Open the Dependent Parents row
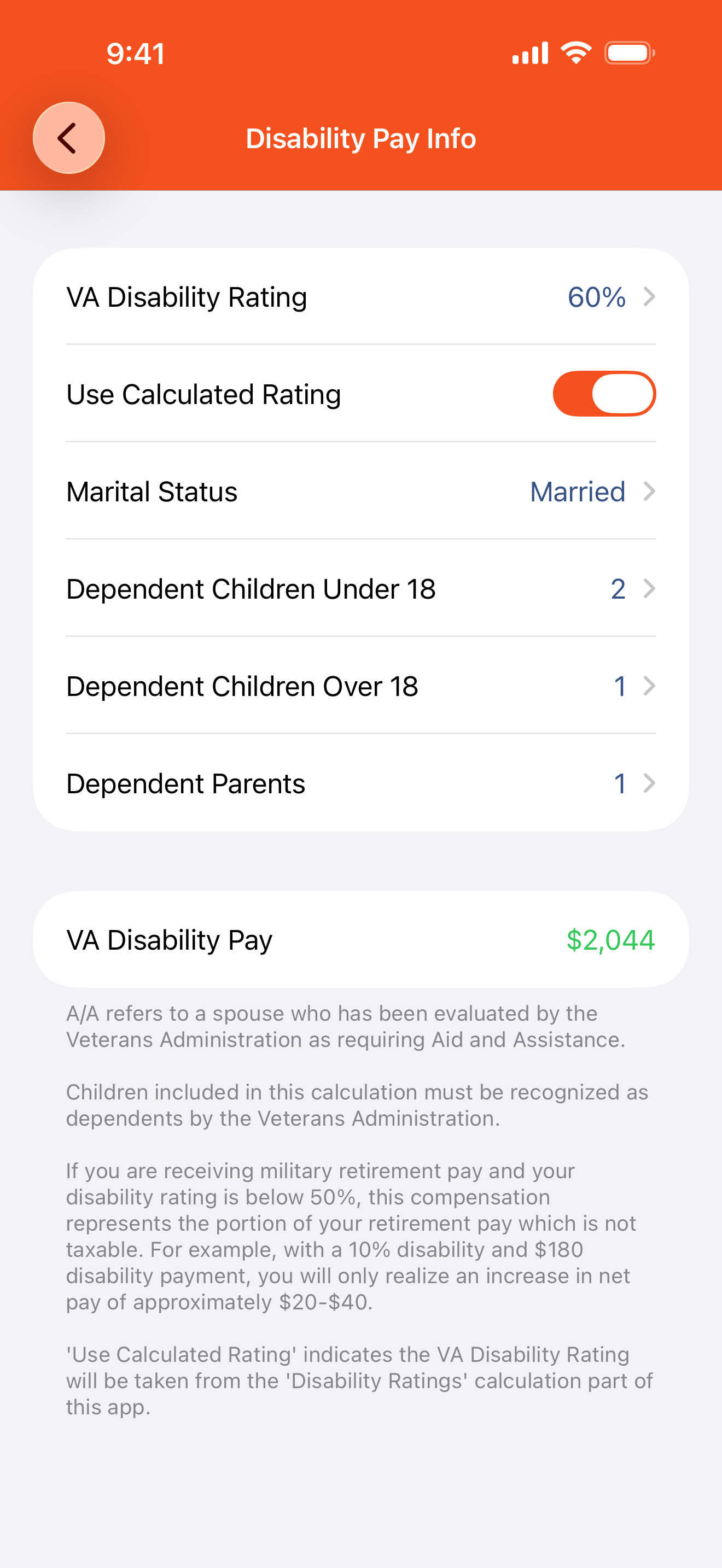The image size is (722, 1568). pos(361,783)
